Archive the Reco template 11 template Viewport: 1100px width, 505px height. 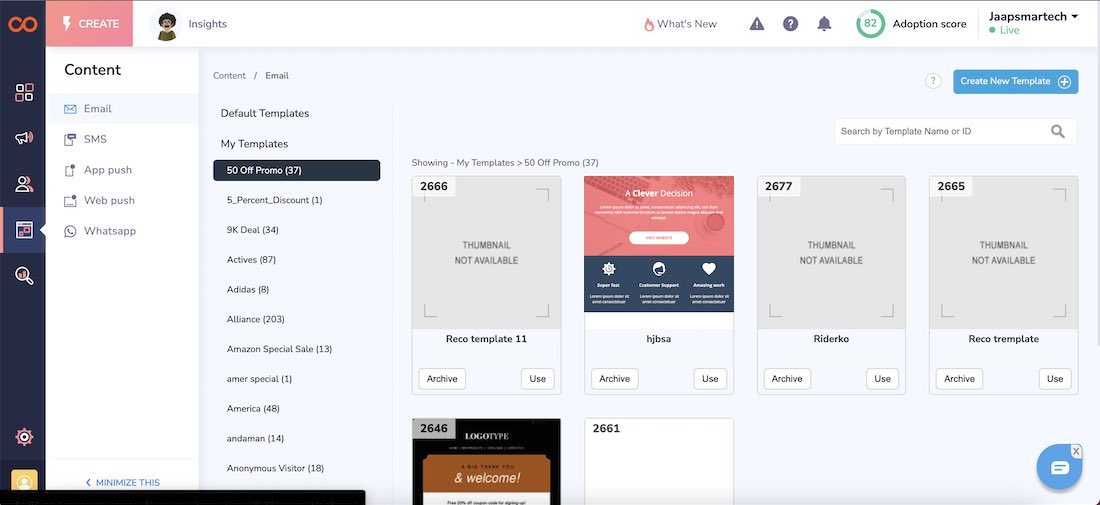tap(442, 379)
